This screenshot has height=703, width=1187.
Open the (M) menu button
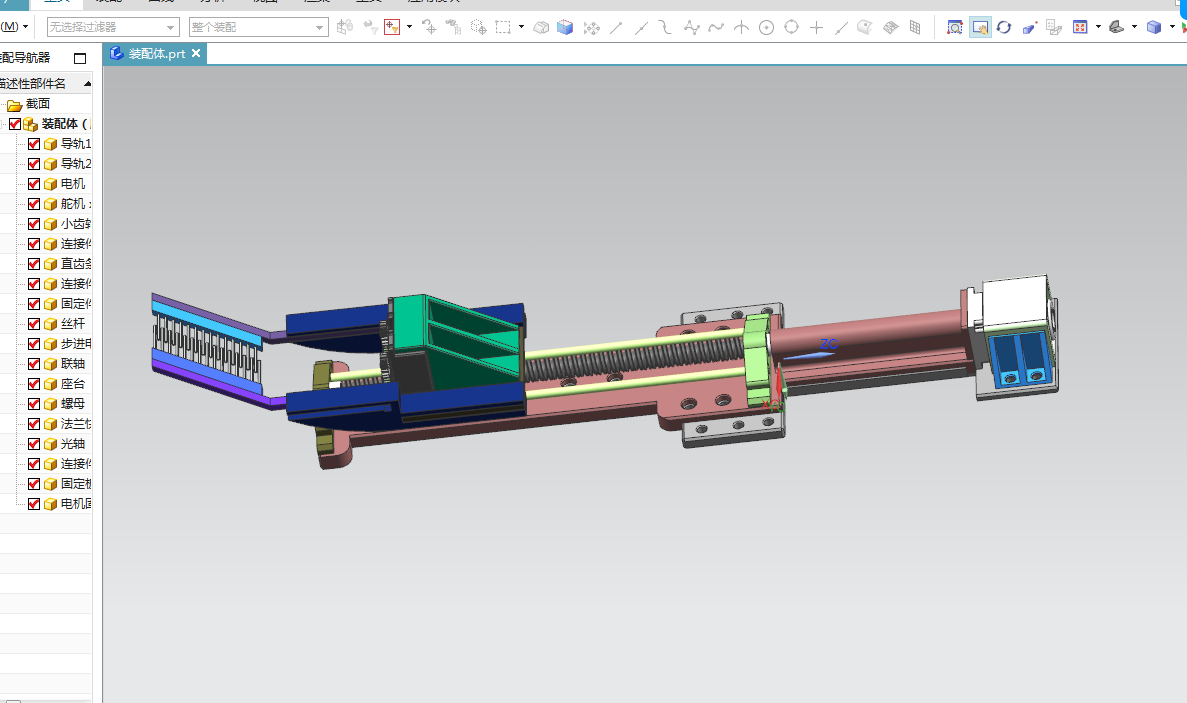(14, 26)
